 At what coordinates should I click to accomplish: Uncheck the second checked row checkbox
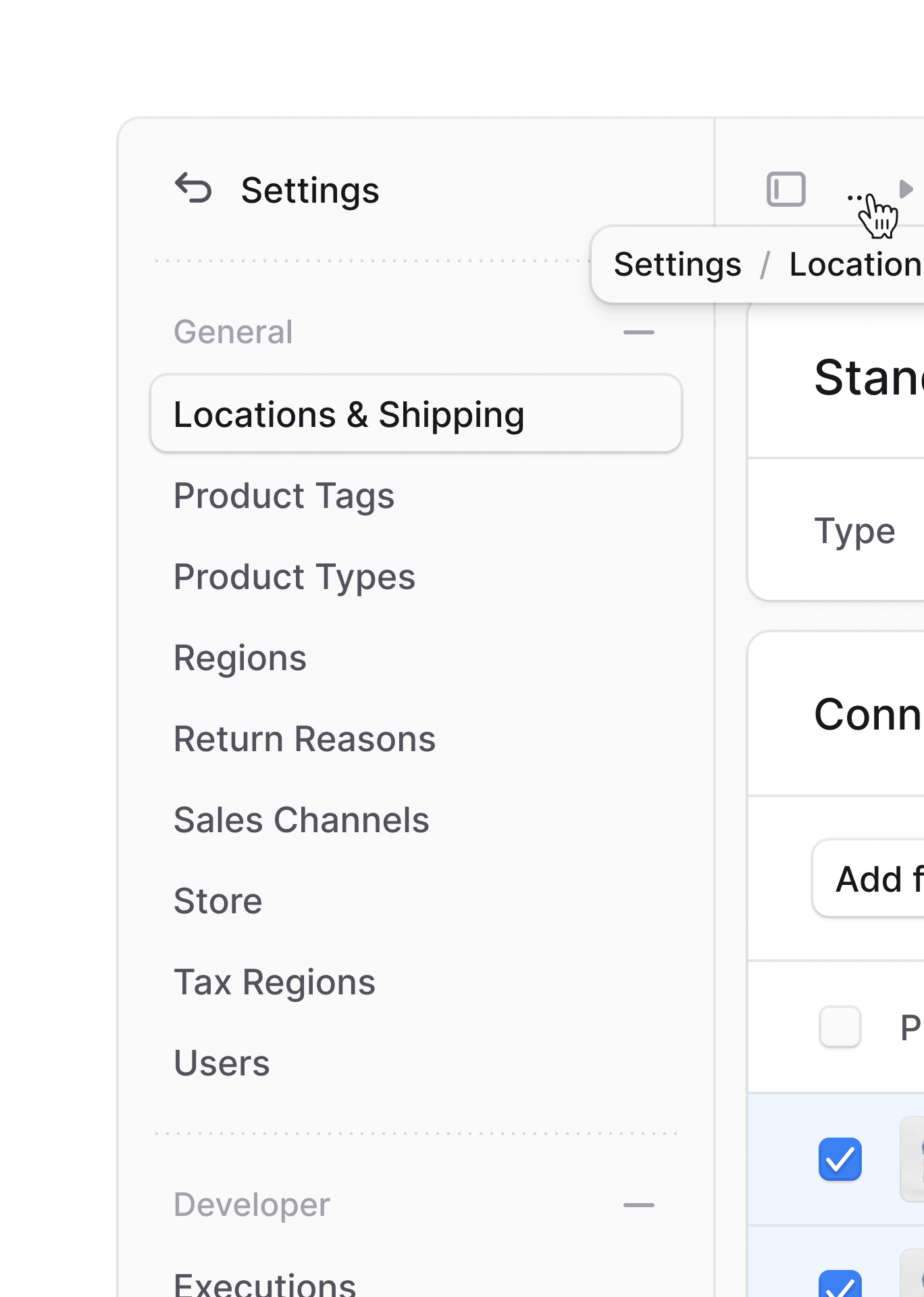840,1283
